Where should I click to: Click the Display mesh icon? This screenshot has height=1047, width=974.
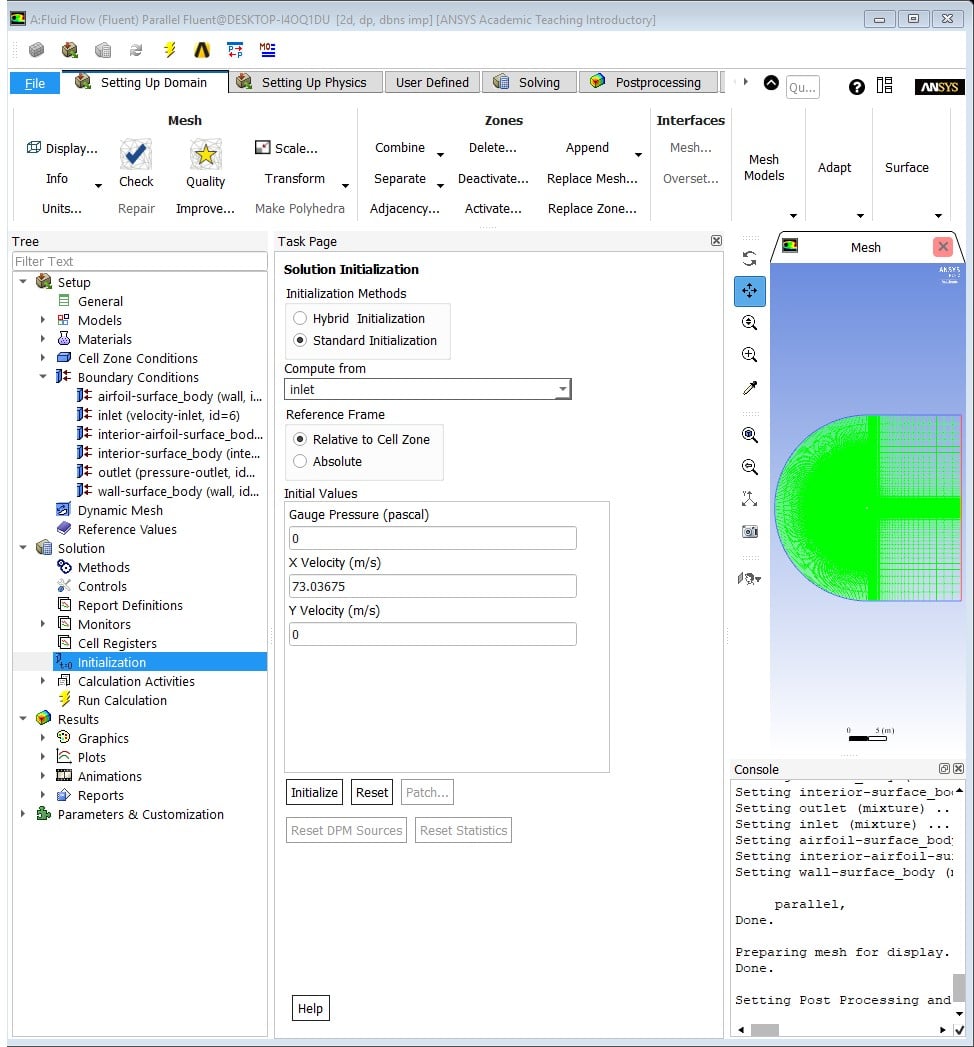(x=33, y=147)
